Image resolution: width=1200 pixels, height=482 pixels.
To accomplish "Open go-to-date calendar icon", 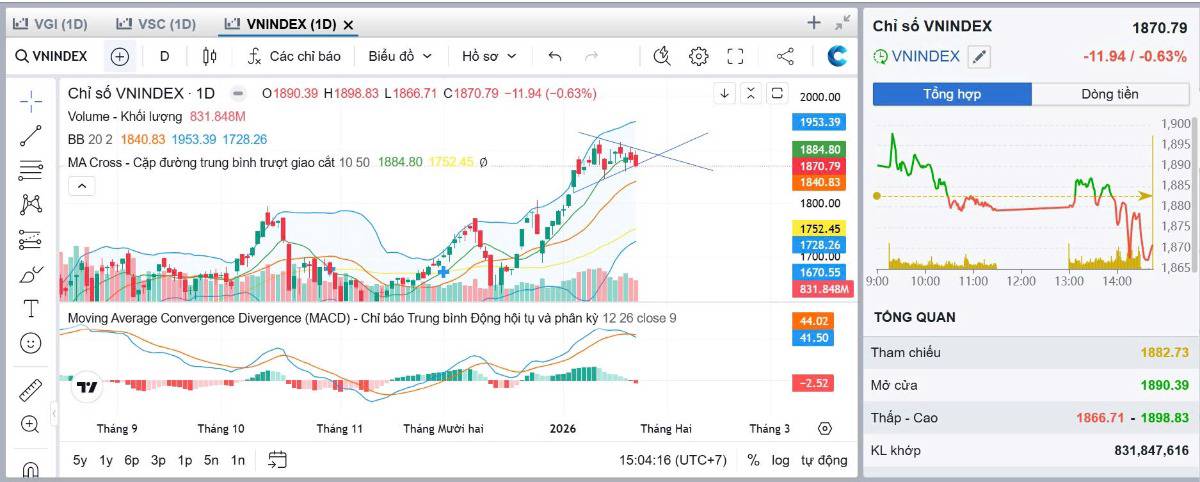I will pos(278,460).
